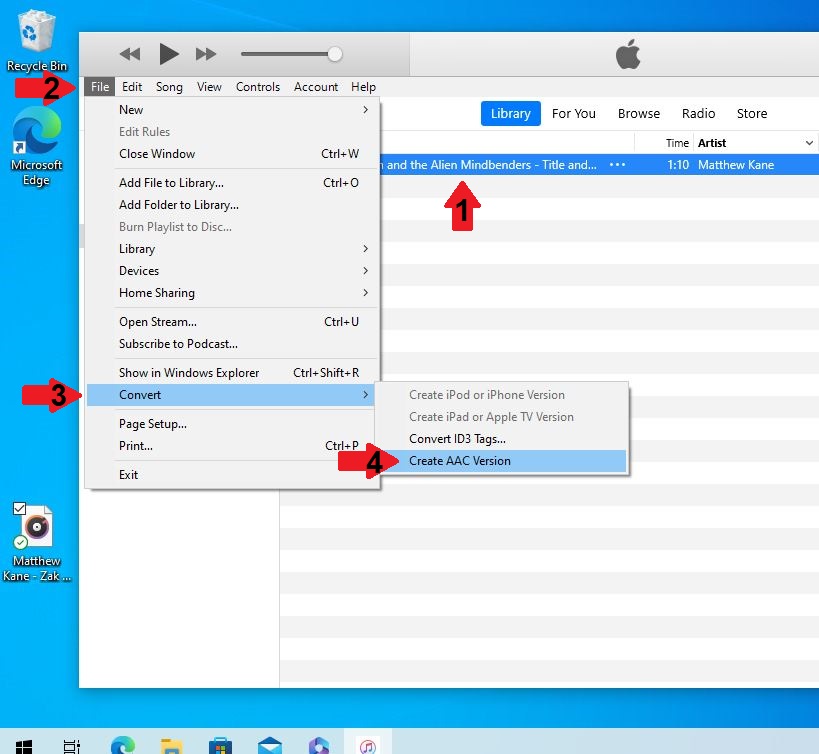Switch to the Radio tab
The image size is (819, 754).
coord(698,113)
